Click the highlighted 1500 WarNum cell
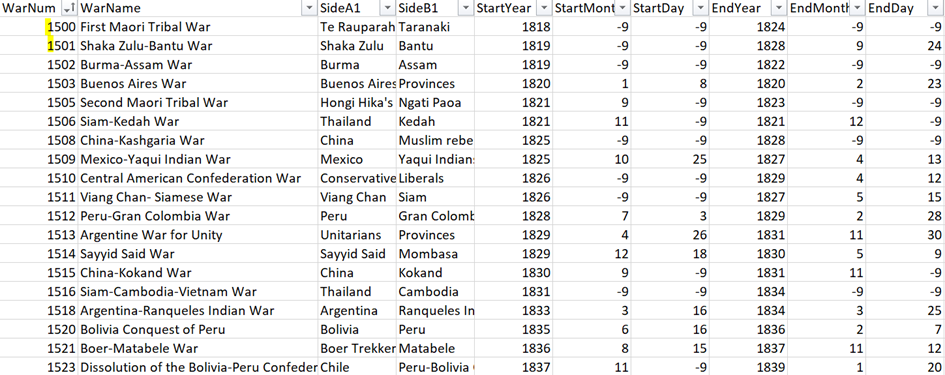The image size is (945, 375). click(39, 27)
